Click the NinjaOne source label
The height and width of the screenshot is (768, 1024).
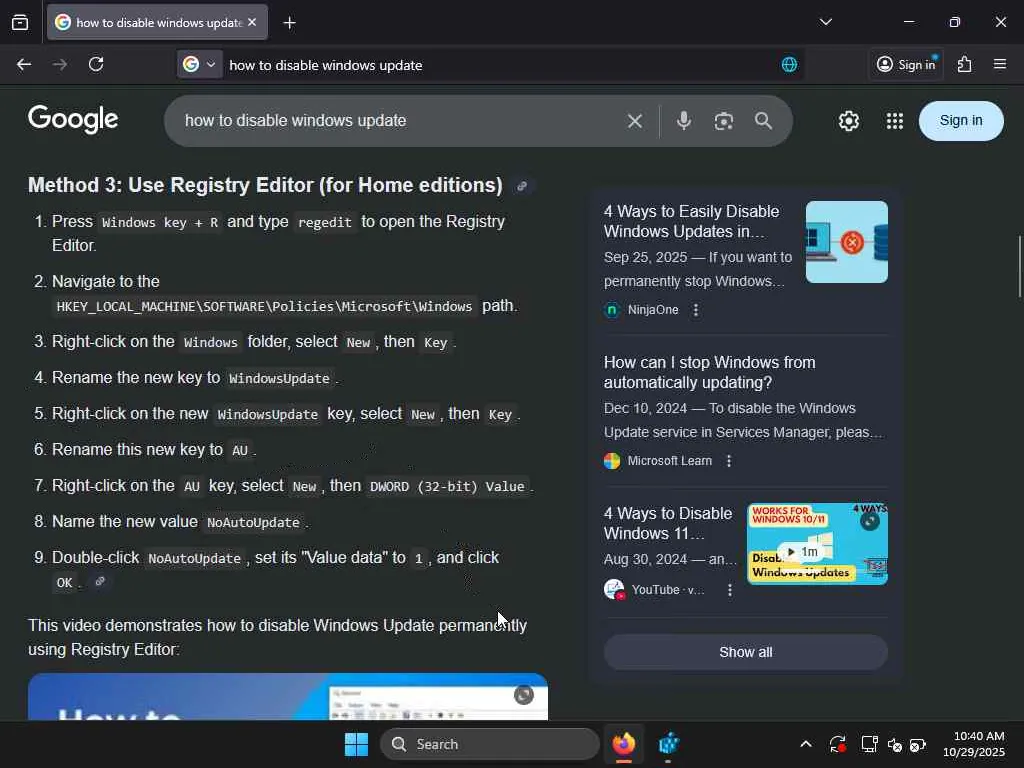point(653,310)
